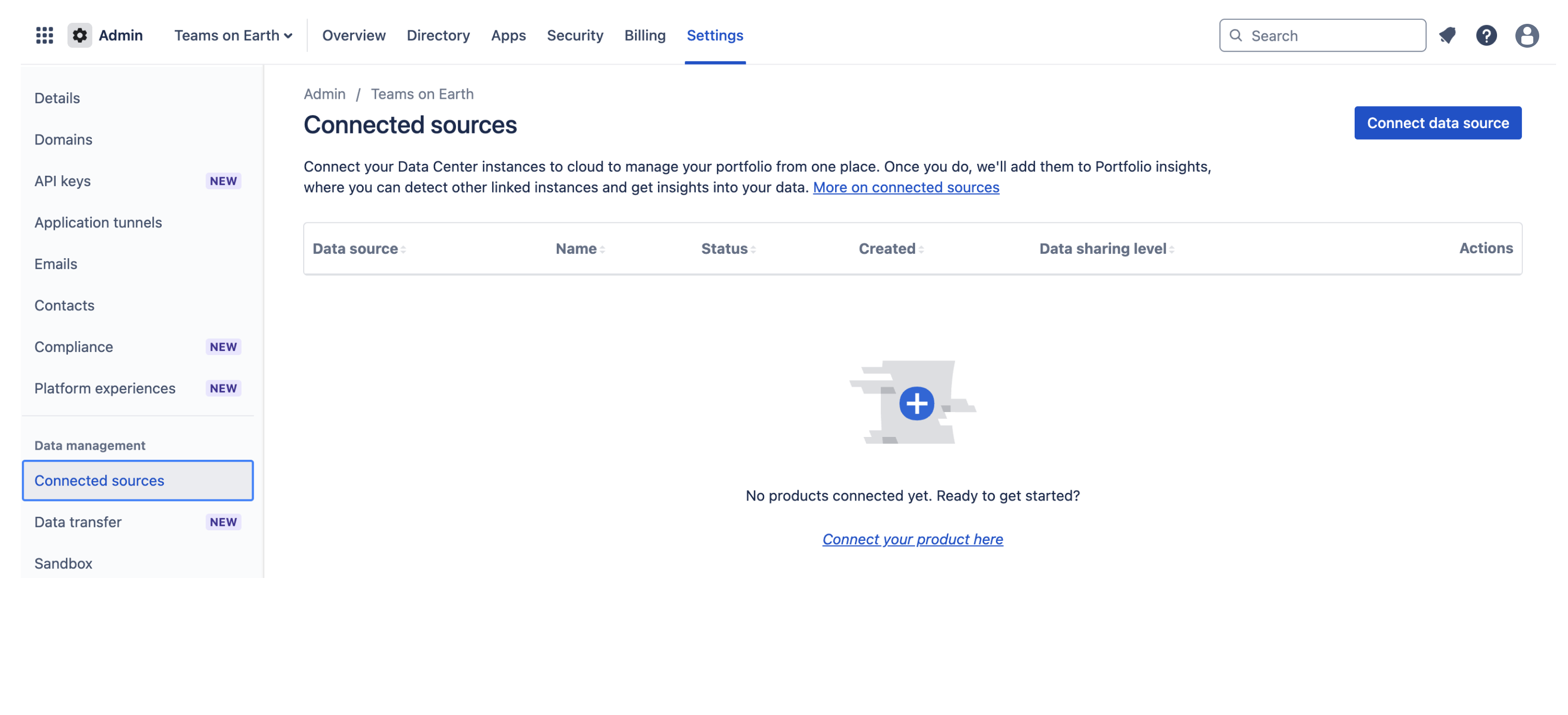
Task: Click the Admin settings gear icon
Action: click(79, 35)
